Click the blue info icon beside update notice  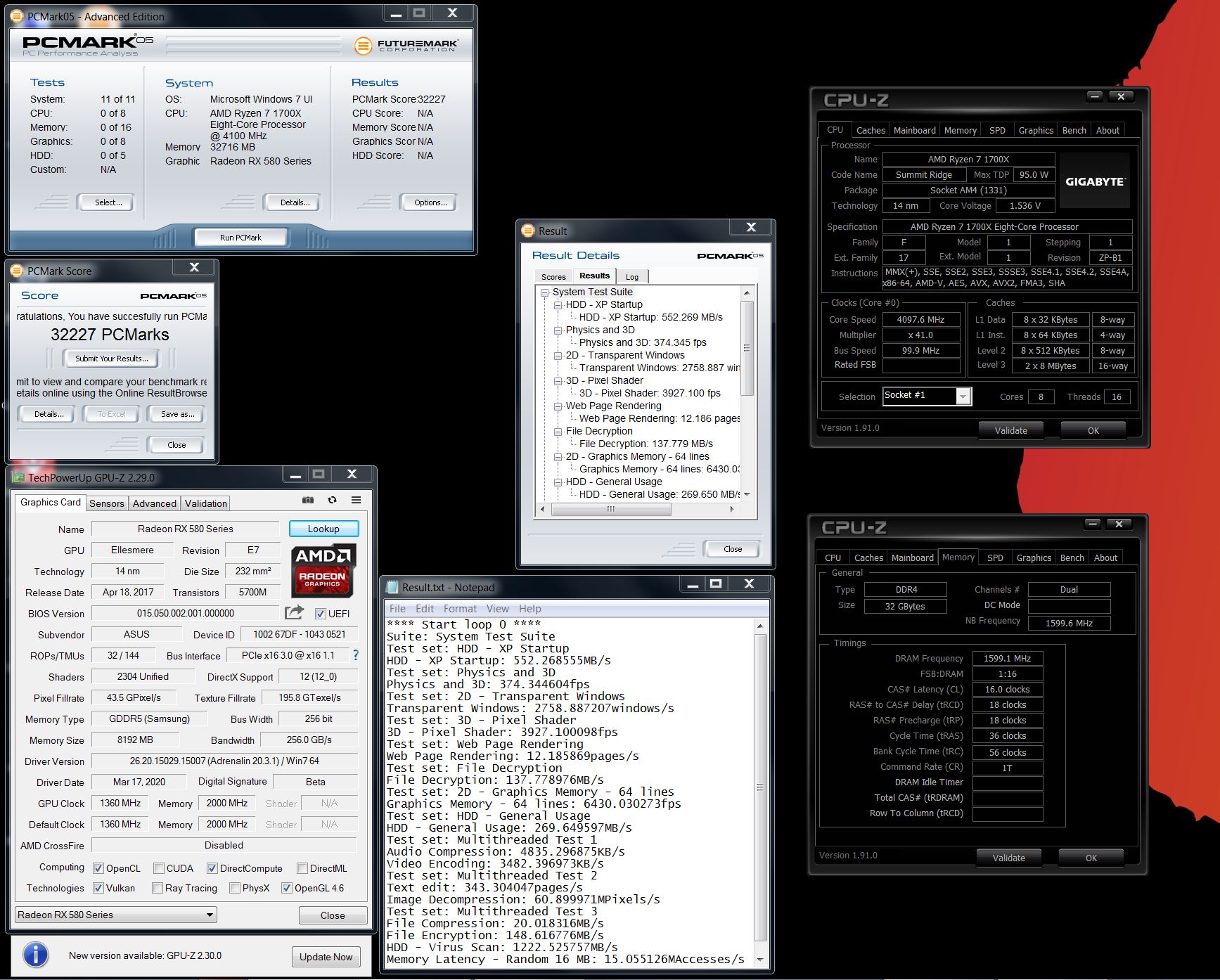36,955
